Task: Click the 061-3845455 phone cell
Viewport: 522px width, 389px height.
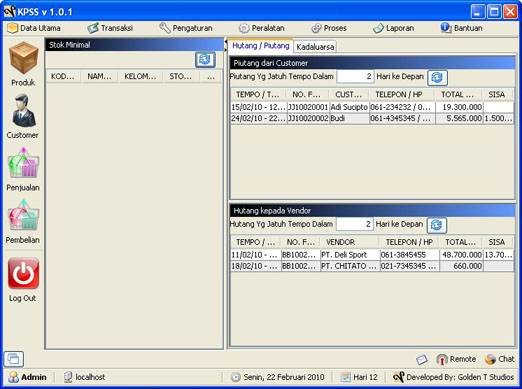Action: click(410, 255)
